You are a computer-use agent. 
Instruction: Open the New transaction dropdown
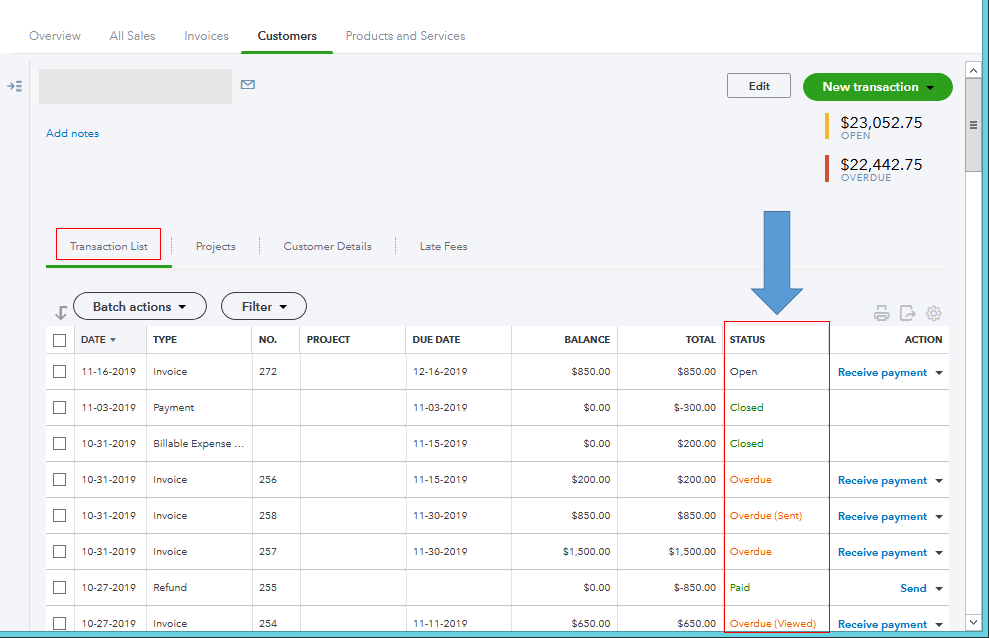coord(877,87)
